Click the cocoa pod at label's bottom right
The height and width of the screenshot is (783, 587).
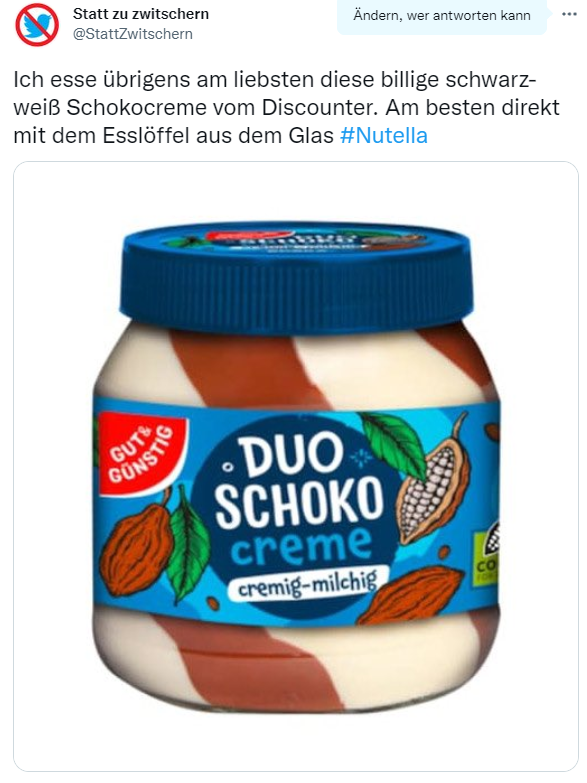tap(413, 596)
